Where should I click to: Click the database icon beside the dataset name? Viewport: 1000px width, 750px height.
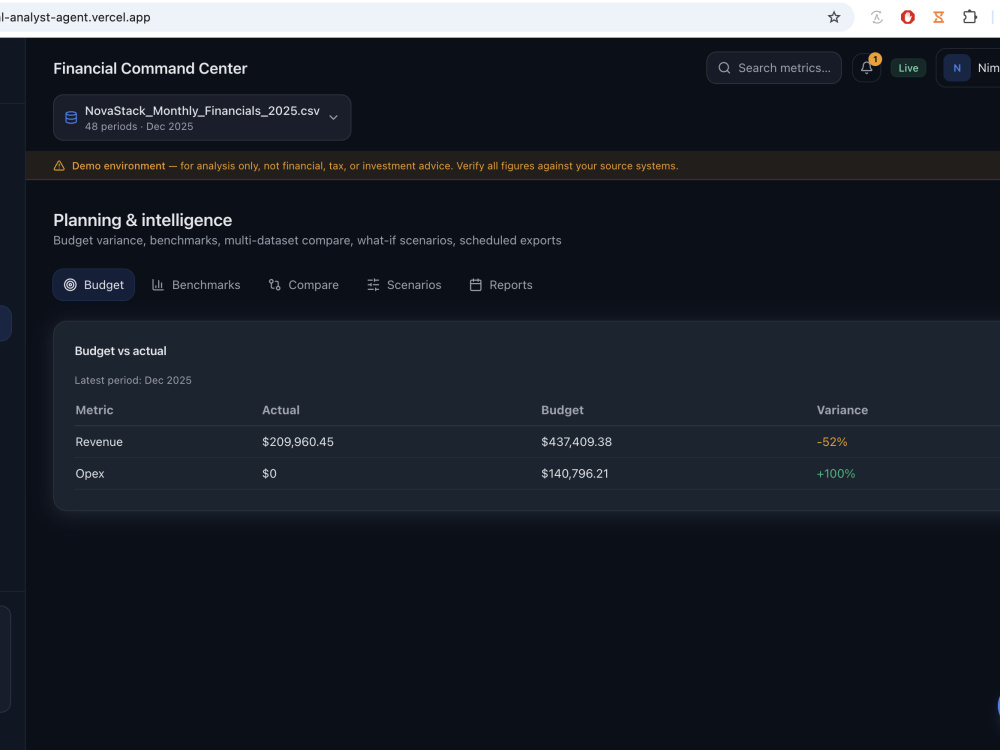coord(71,117)
